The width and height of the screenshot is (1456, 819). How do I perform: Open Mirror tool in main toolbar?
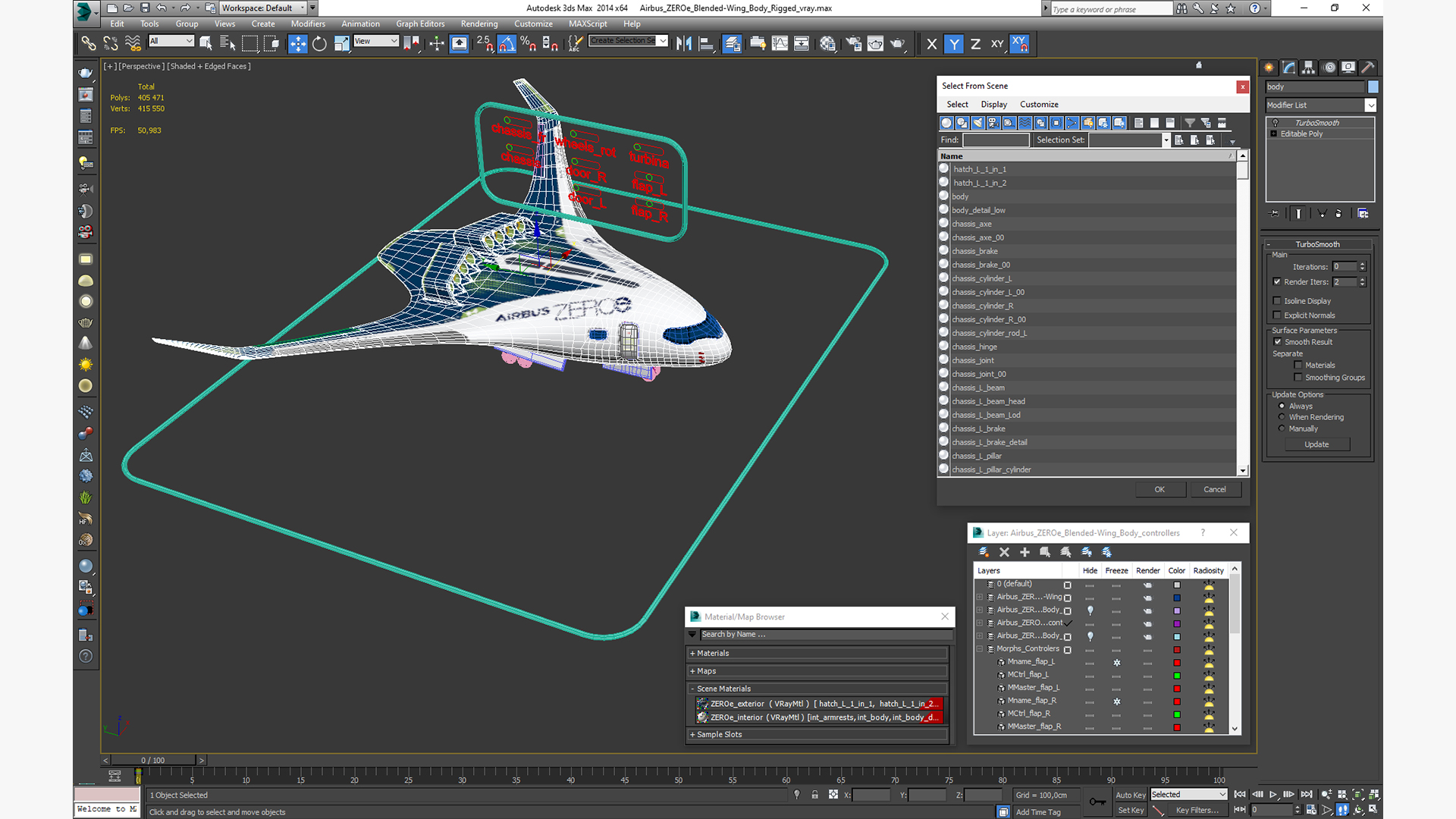683,43
